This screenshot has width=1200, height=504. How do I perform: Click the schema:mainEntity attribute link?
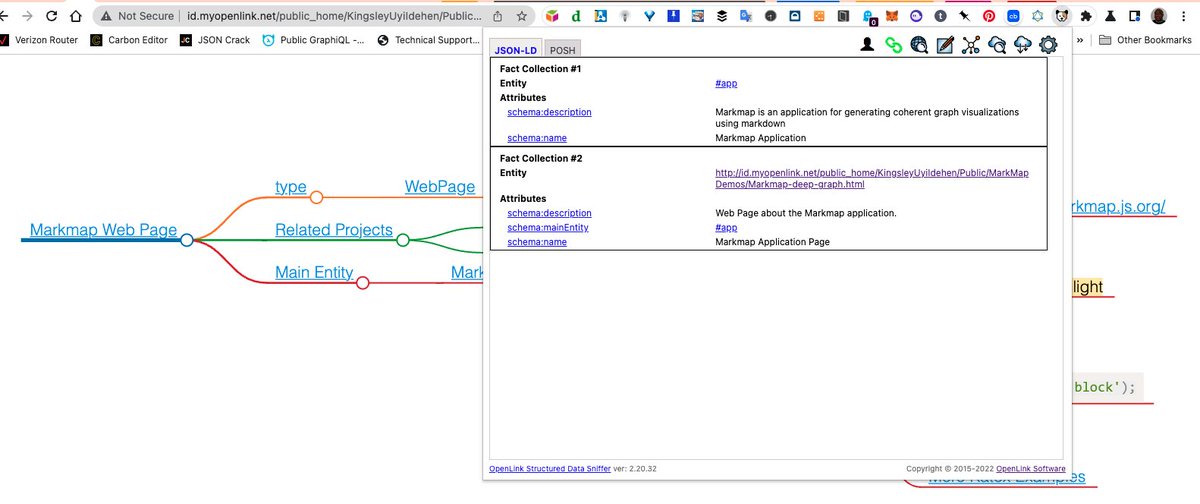point(547,228)
